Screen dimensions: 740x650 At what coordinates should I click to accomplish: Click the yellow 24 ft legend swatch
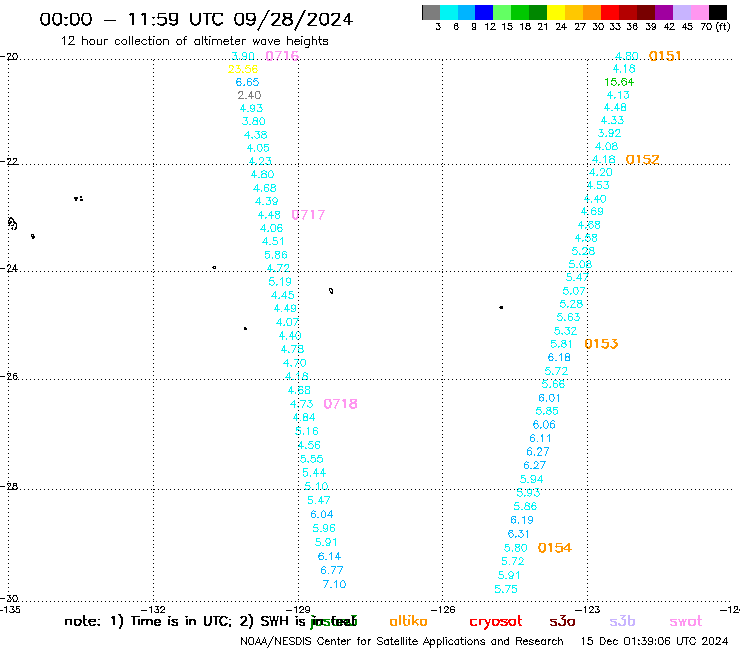click(x=556, y=13)
